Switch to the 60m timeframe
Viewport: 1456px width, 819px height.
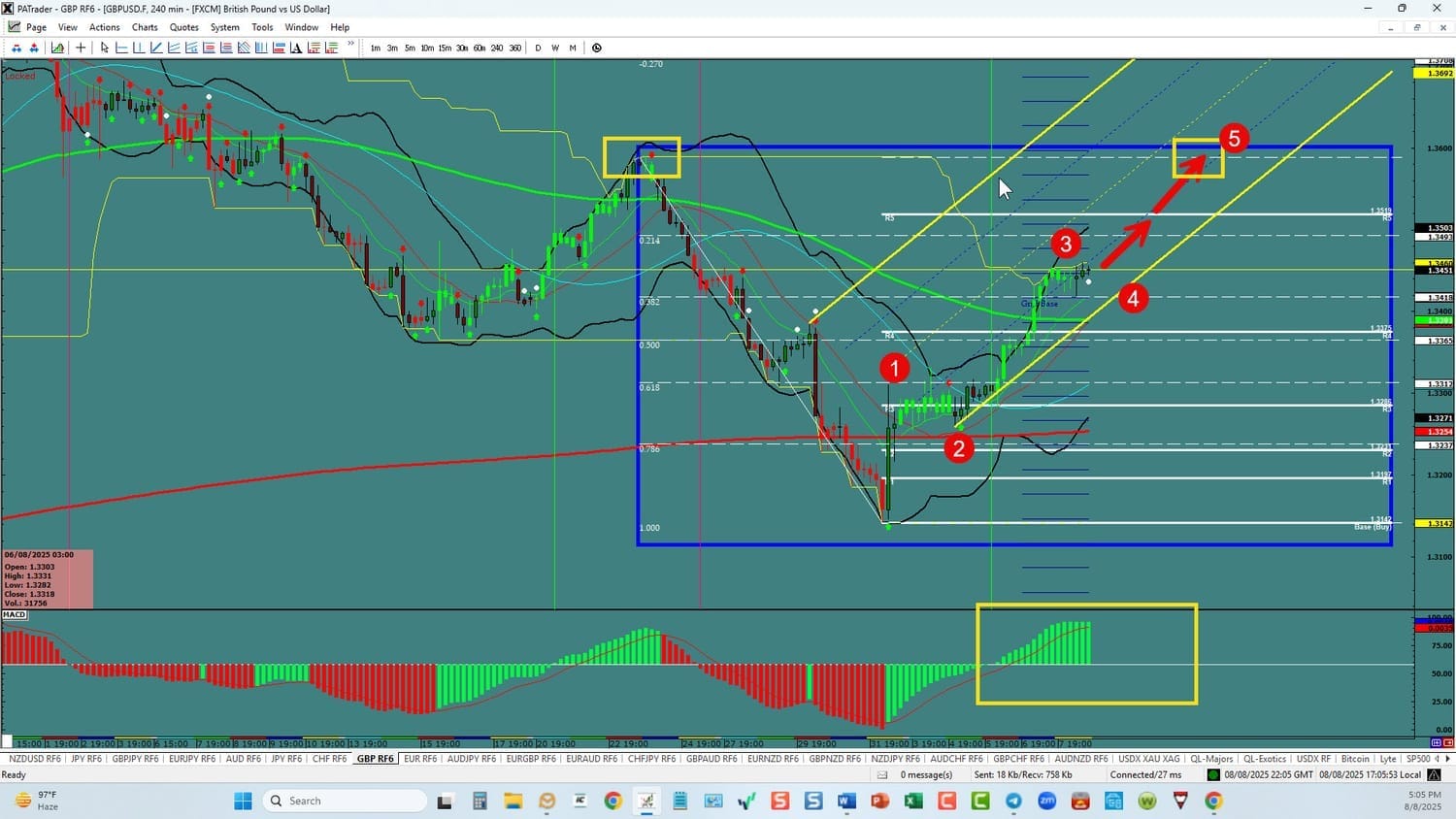tap(480, 48)
